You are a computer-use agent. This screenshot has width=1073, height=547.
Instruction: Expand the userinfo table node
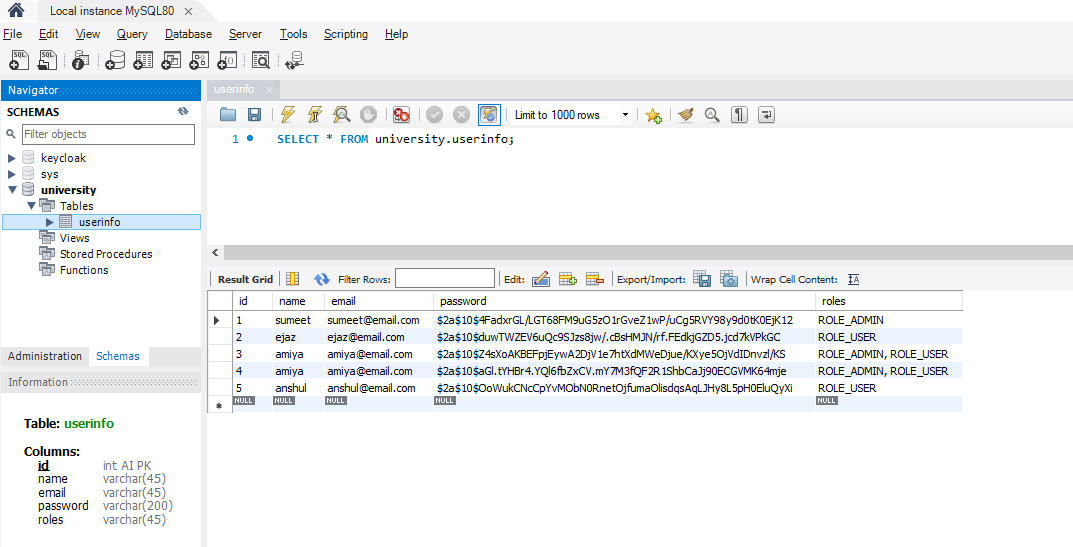49,222
